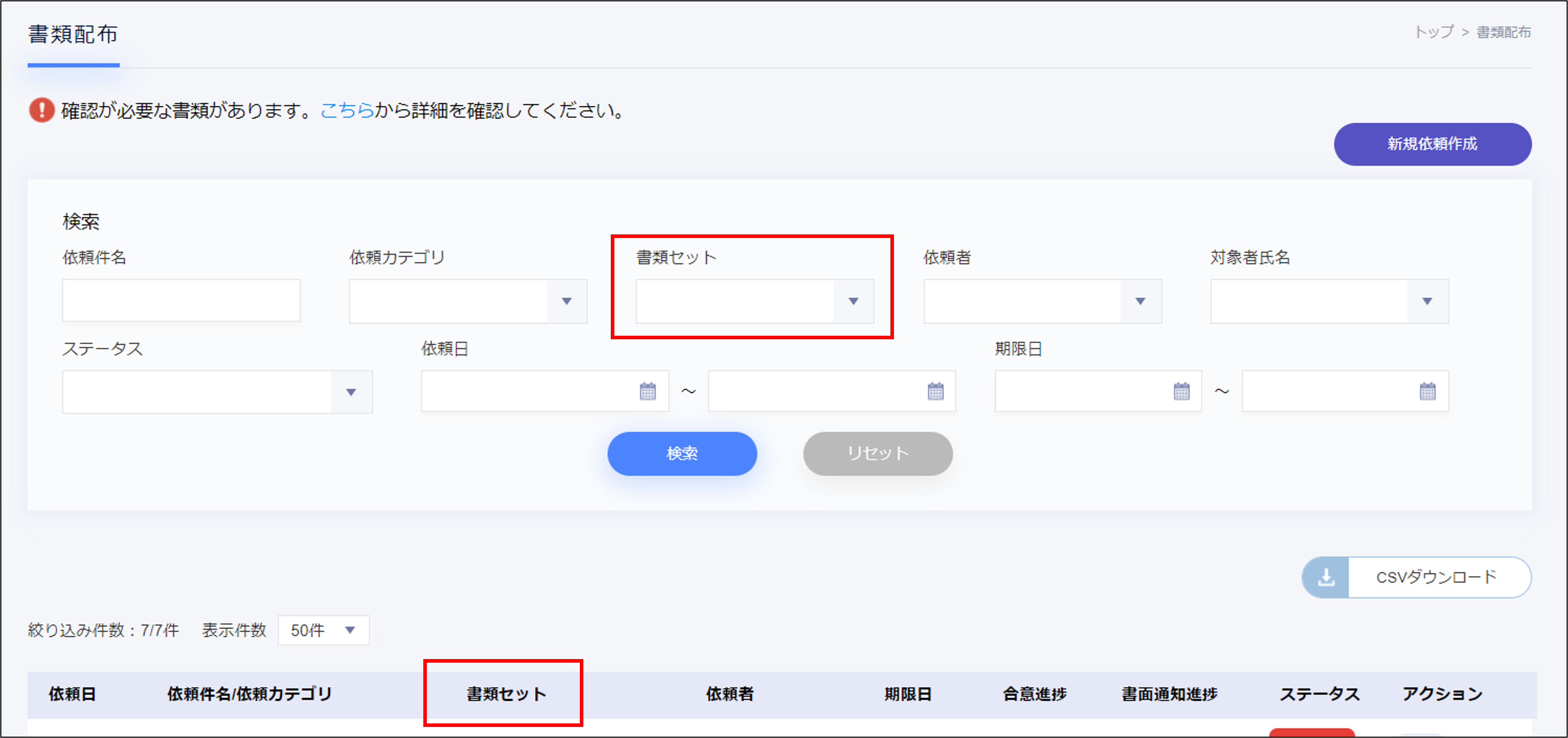This screenshot has width=1568, height=738.
Task: Open the calendar picker for 期限日 start date
Action: point(1181,391)
